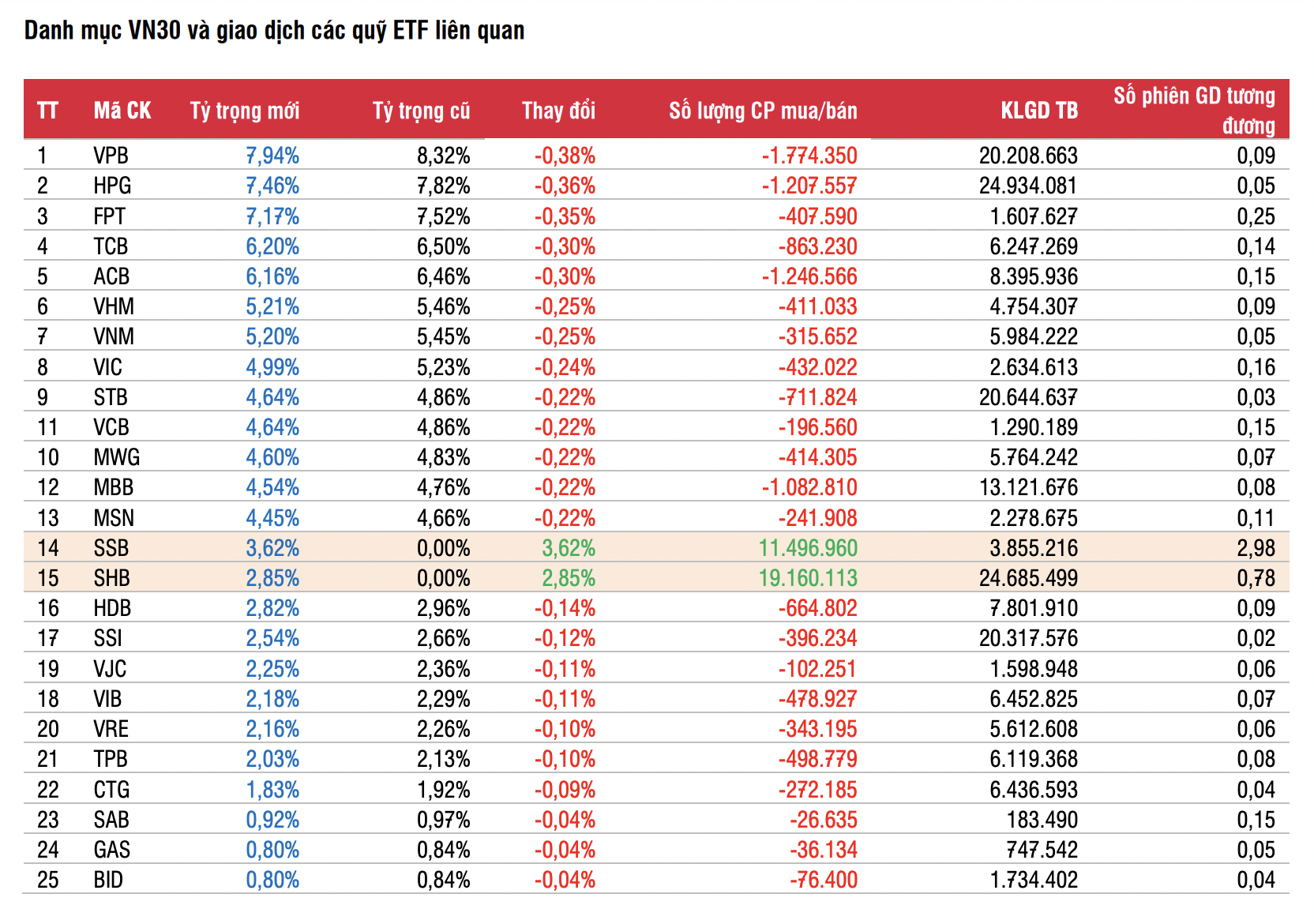The width and height of the screenshot is (1314, 924).
Task: Click VPB's new weight value 7,94%
Action: point(272,156)
